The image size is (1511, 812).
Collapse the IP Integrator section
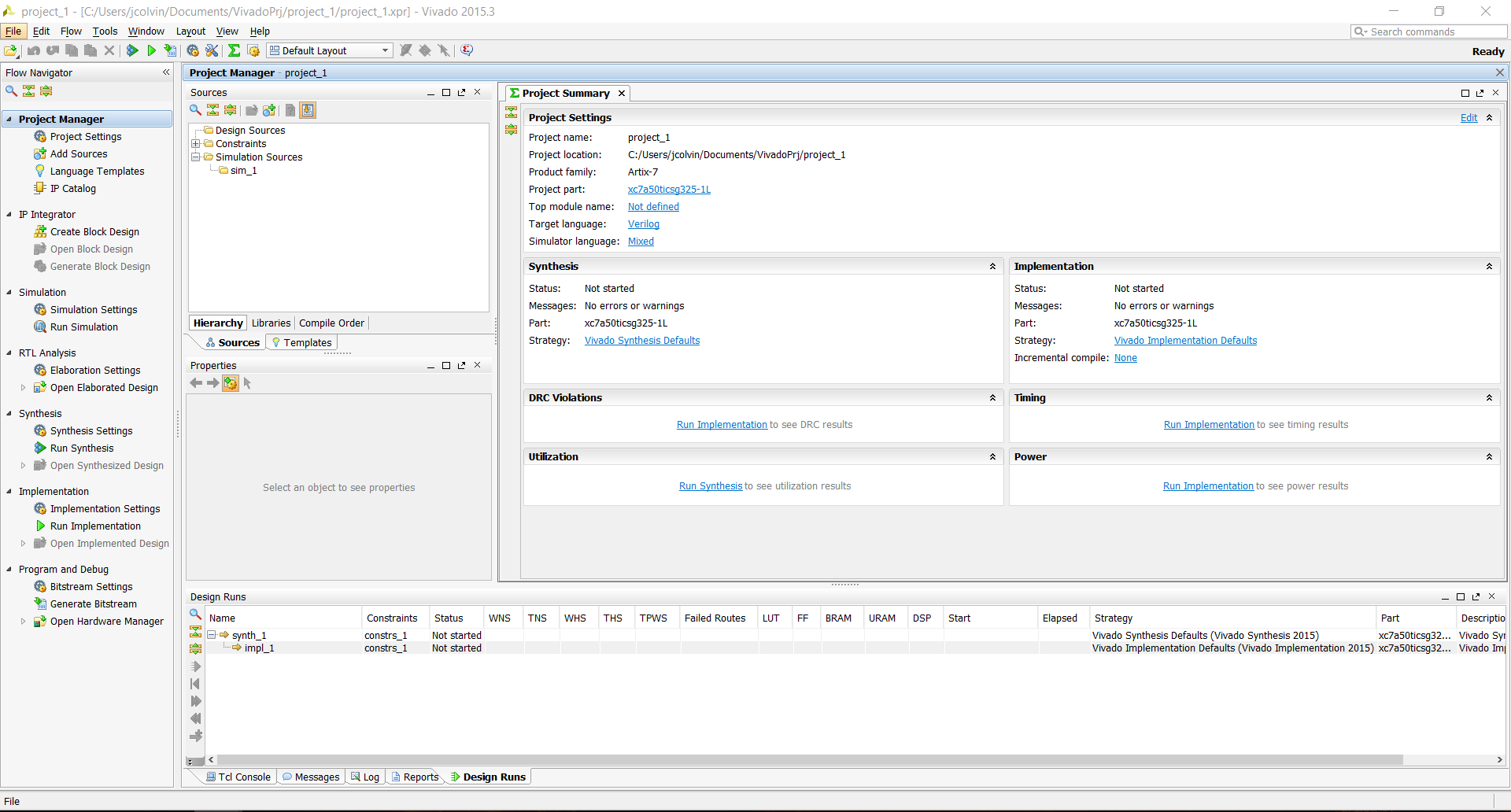pyautogui.click(x=9, y=215)
